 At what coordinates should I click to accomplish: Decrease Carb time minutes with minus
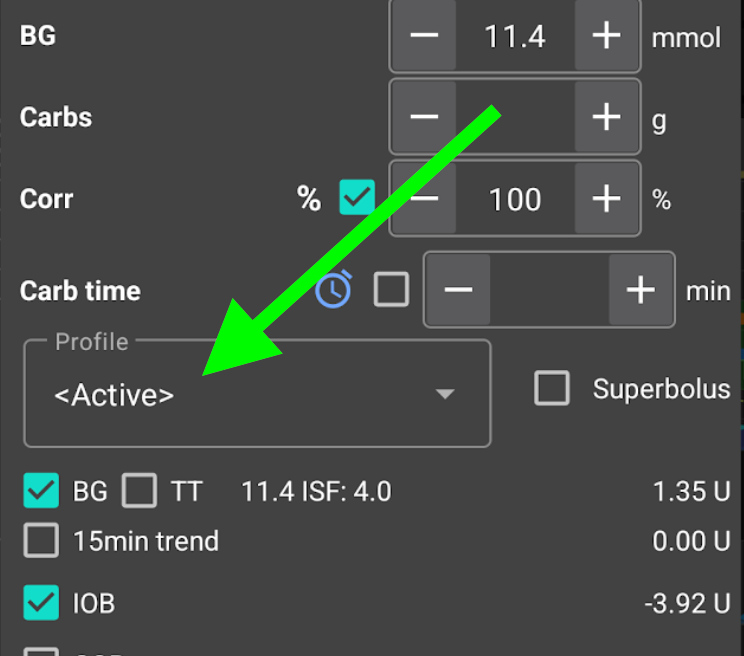pos(458,289)
